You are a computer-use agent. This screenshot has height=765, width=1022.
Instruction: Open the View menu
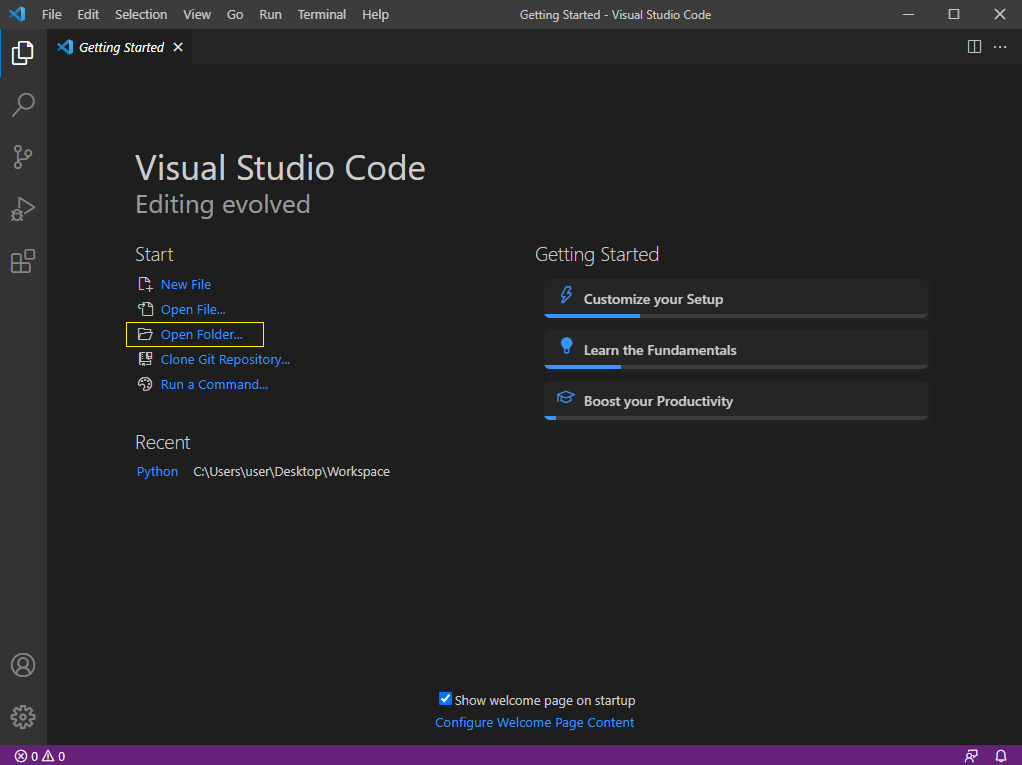point(197,14)
